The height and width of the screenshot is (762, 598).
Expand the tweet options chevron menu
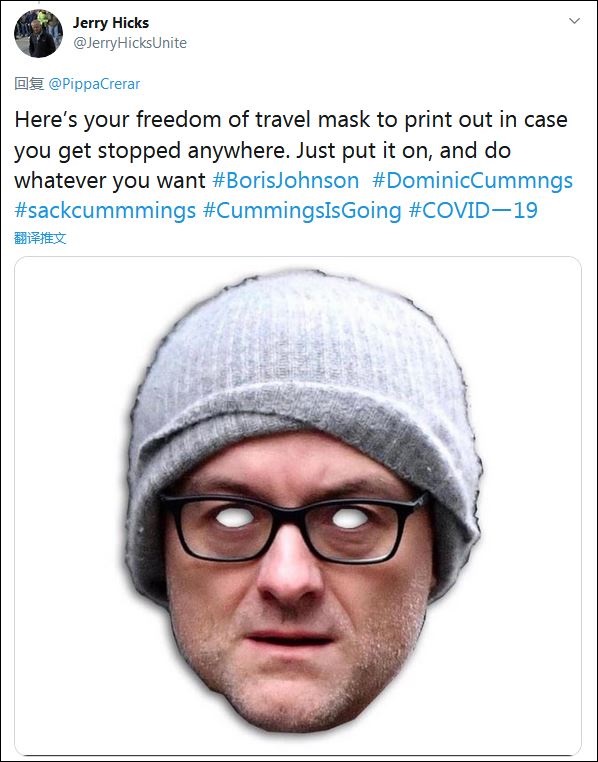[x=574, y=21]
